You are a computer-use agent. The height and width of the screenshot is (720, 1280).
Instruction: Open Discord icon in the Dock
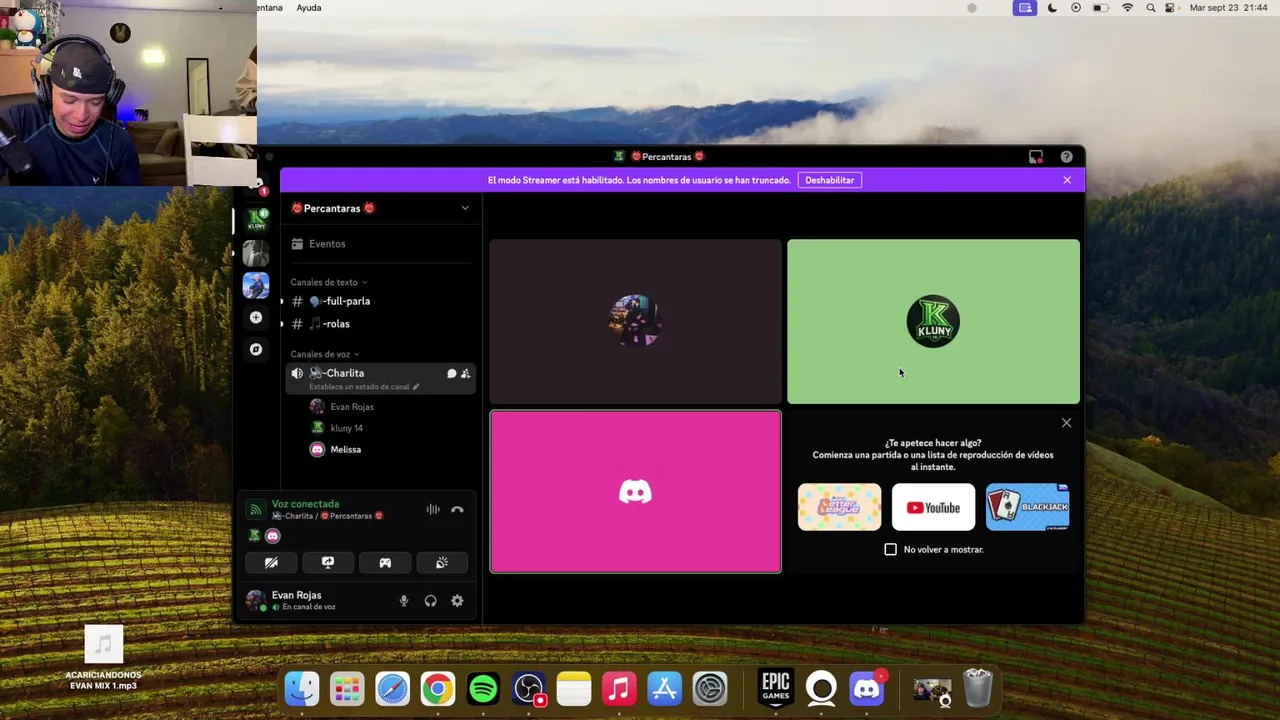(x=867, y=689)
